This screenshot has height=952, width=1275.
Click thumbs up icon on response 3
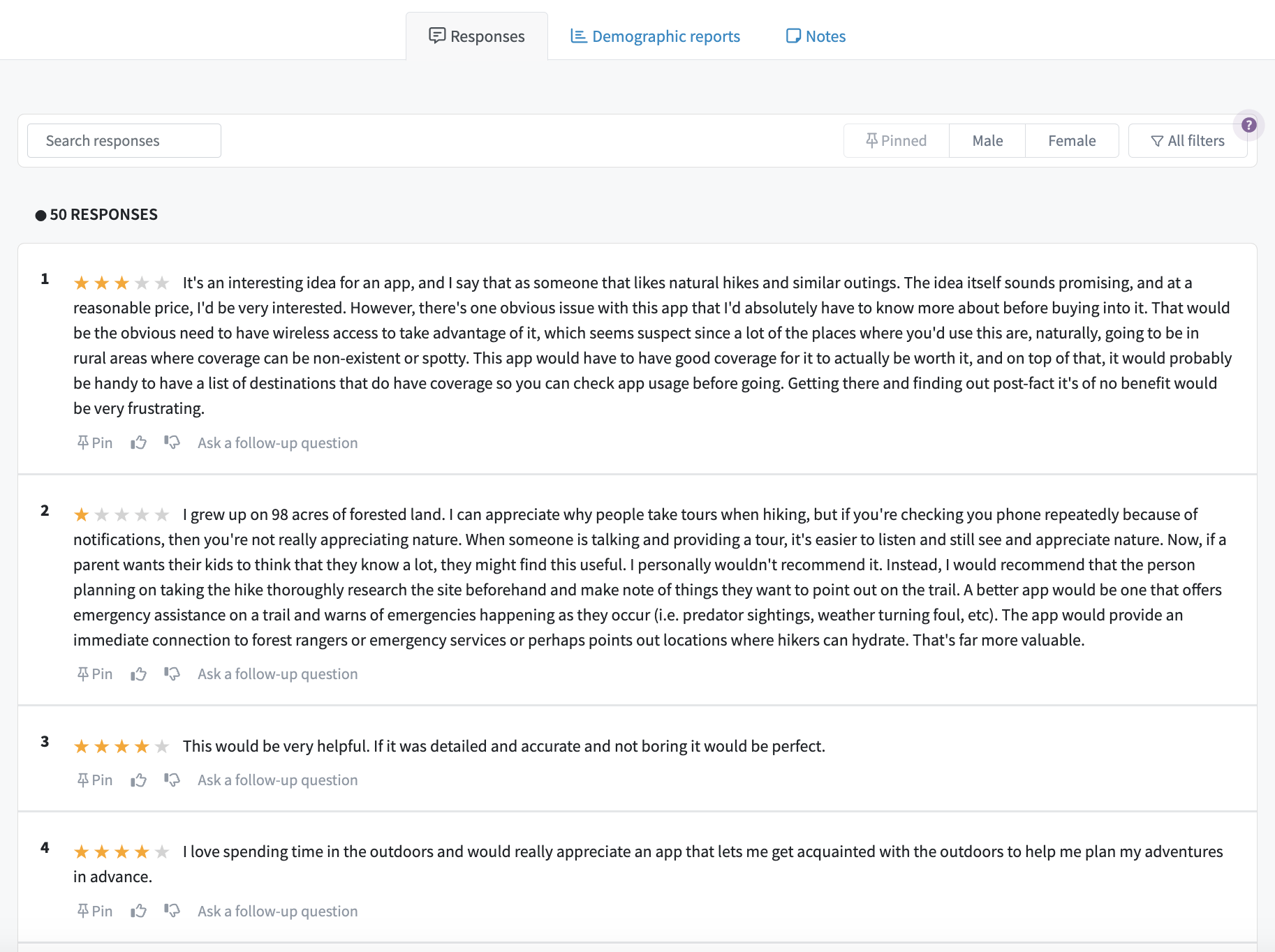pyautogui.click(x=138, y=780)
